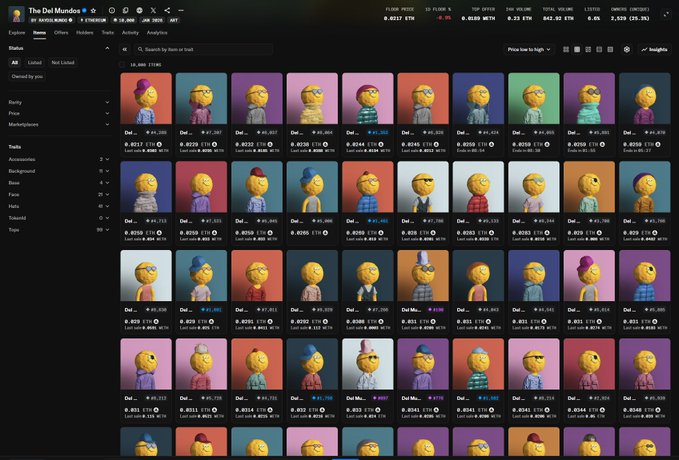Viewport: 679px width, 460px height.
Task: Open the Price low to high sort dropdown
Action: coord(529,49)
